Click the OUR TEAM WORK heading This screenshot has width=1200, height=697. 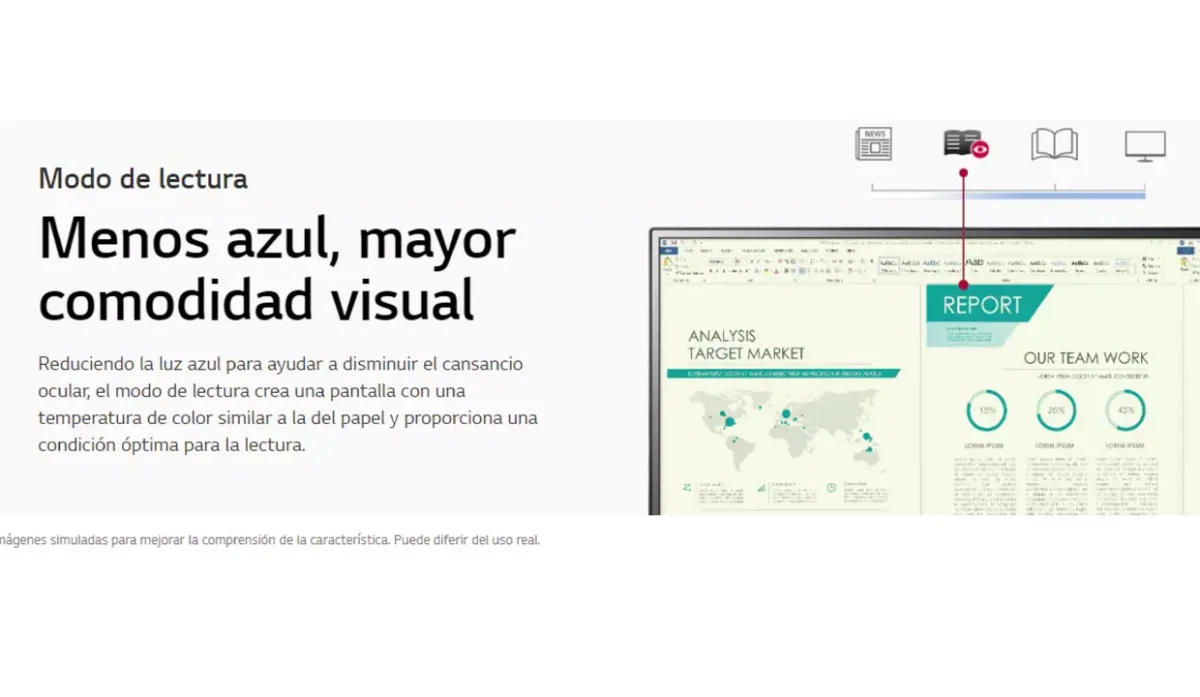pyautogui.click(x=1085, y=358)
